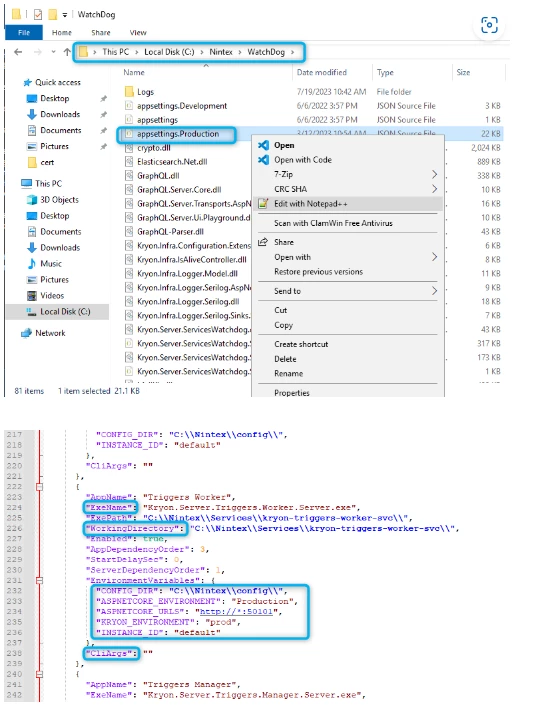Open 3D Objects under This PC
Screen dimensions: 551x716
click(59, 200)
